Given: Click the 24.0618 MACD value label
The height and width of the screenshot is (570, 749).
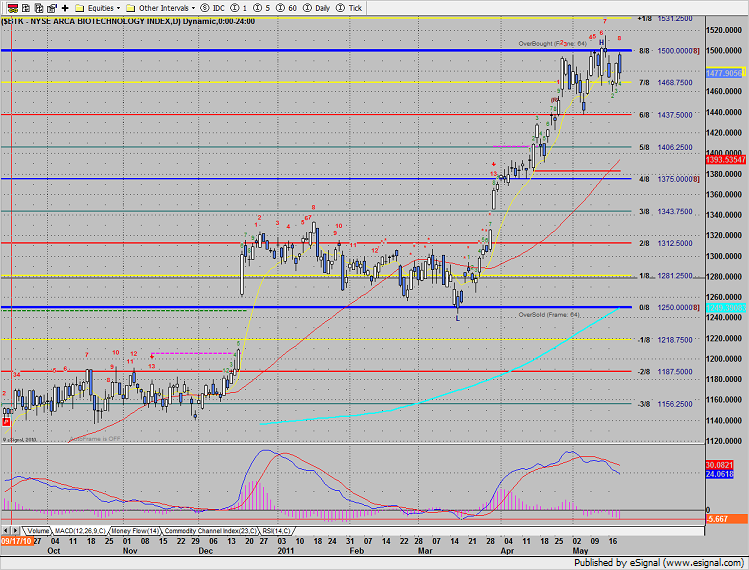Looking at the screenshot, I should 719,473.
